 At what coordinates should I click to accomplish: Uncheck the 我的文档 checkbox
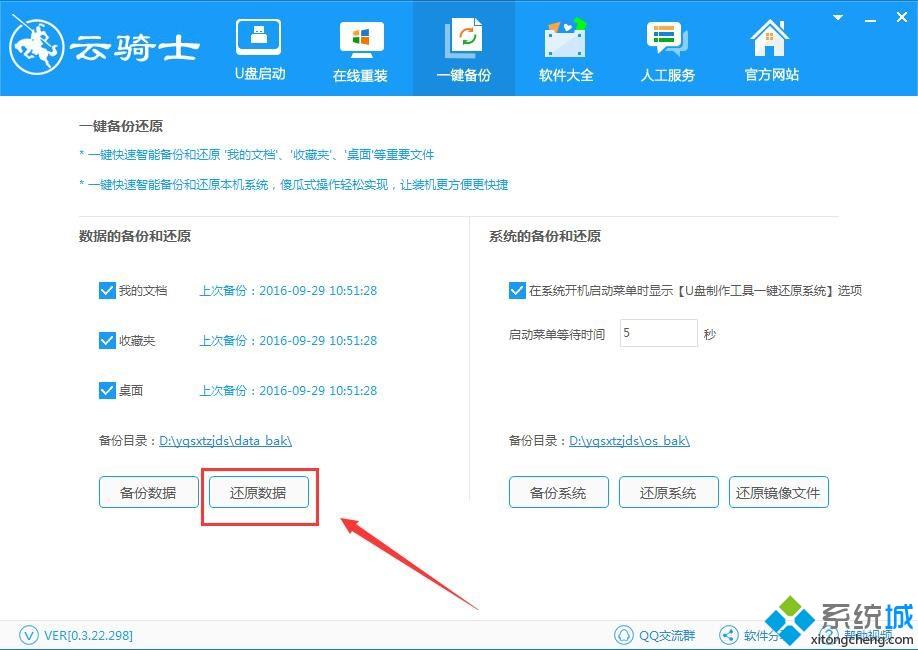(x=108, y=291)
